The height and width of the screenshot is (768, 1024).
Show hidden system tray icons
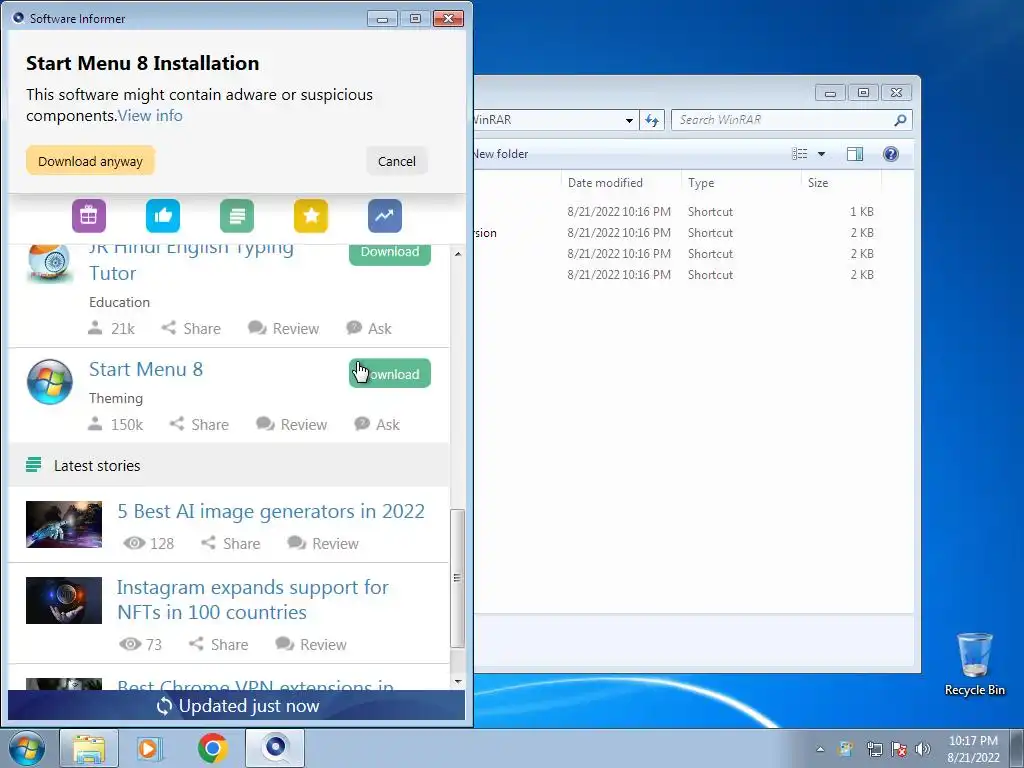coord(820,749)
